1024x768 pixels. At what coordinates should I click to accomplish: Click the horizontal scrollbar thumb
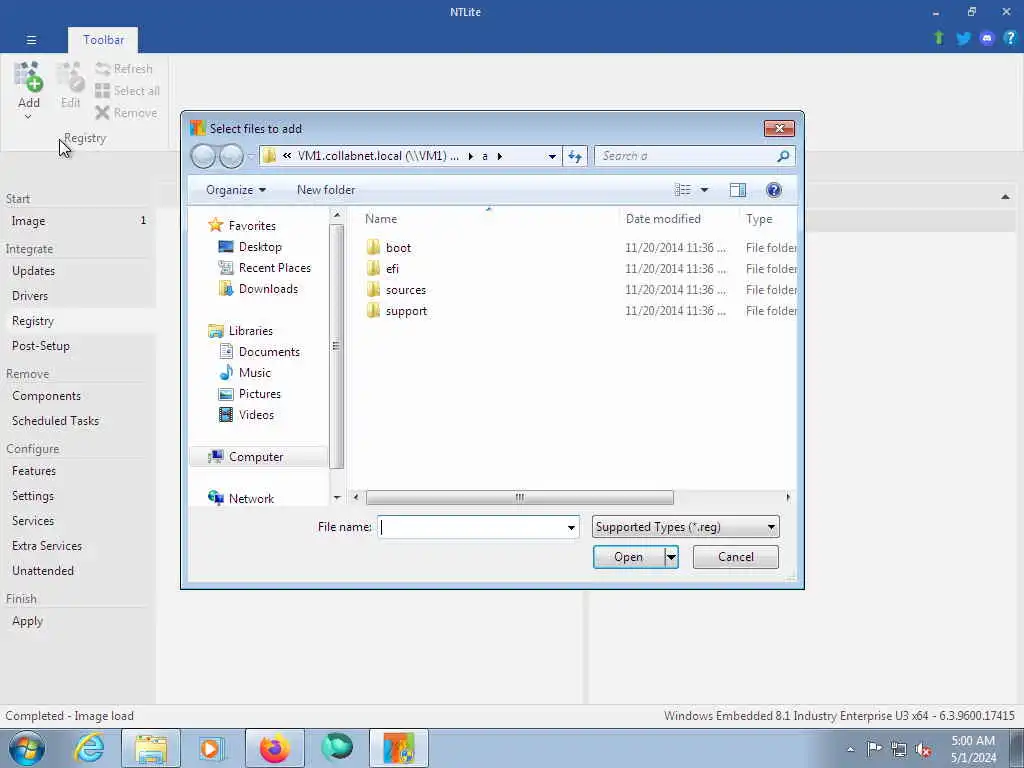point(519,498)
